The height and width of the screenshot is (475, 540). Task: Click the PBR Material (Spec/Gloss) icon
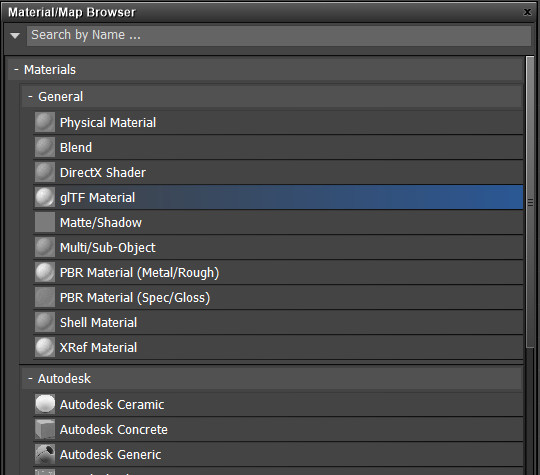pyautogui.click(x=45, y=297)
